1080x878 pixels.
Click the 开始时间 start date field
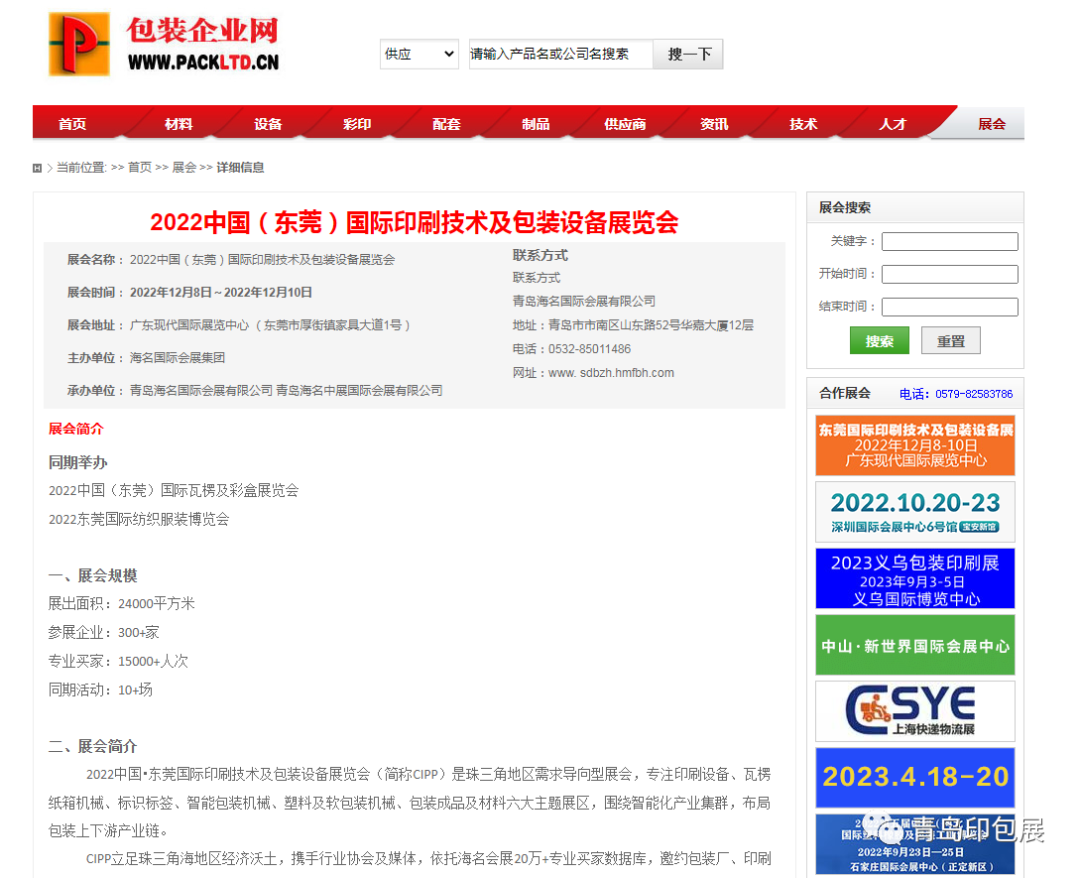[950, 274]
